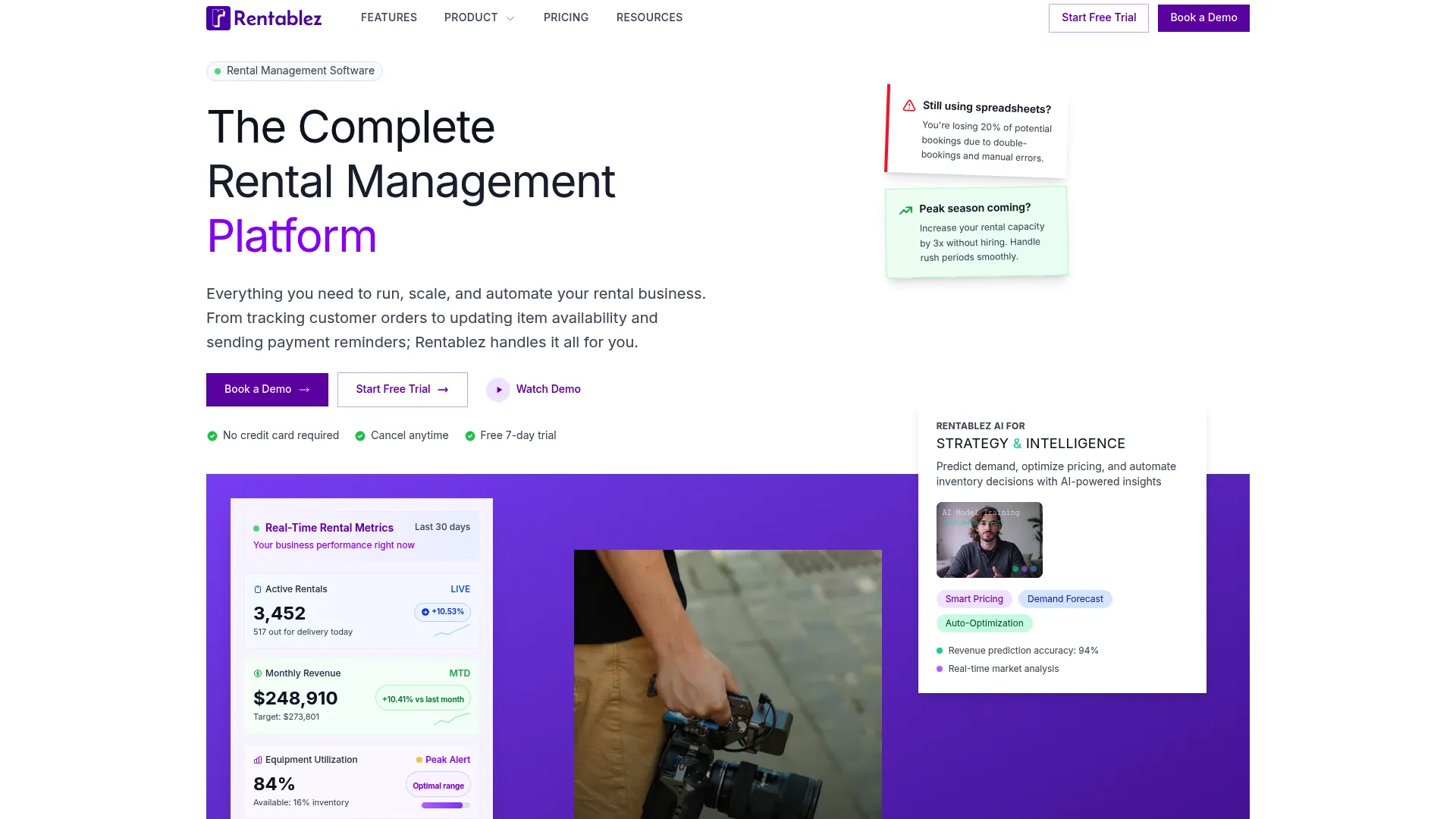Click the STRATEGY & INTELLIGENCE heading
Viewport: 1456px width, 819px height.
1031,444
